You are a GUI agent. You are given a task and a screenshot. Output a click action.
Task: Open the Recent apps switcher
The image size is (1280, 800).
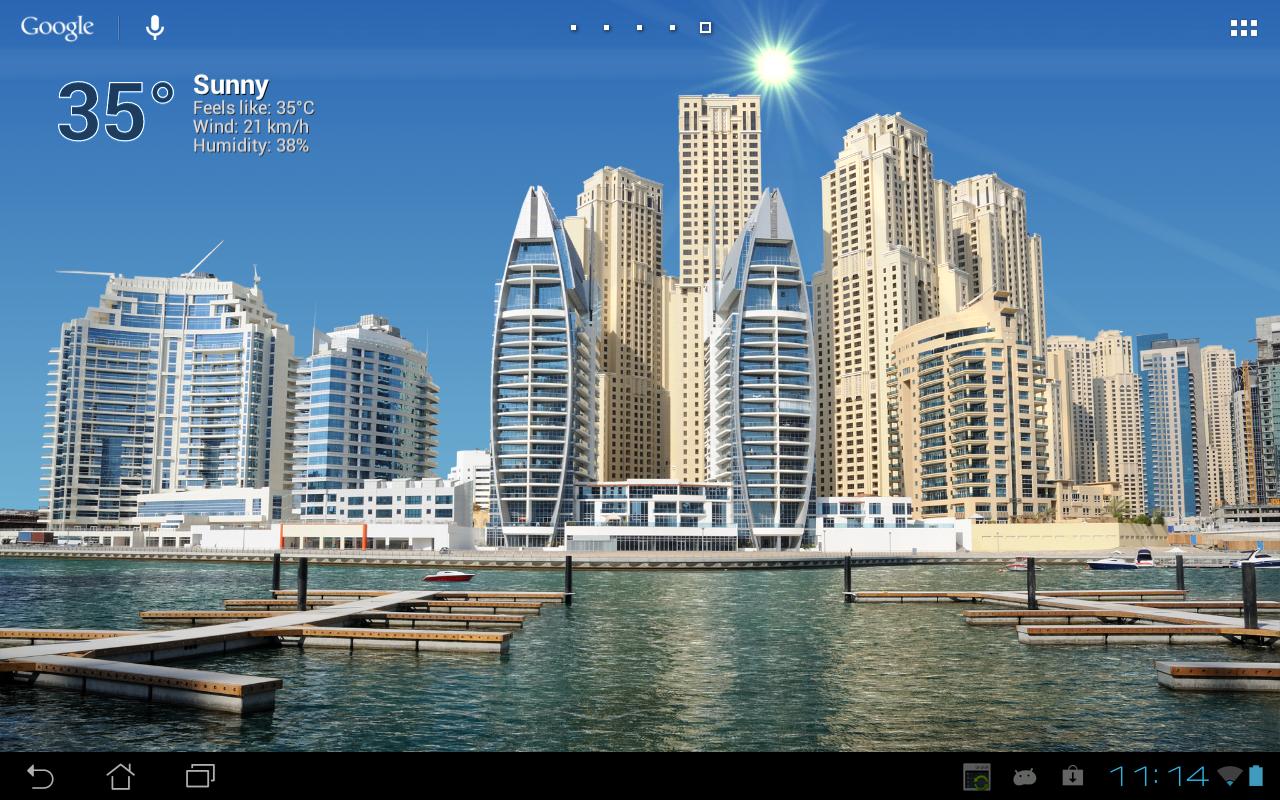click(x=200, y=776)
